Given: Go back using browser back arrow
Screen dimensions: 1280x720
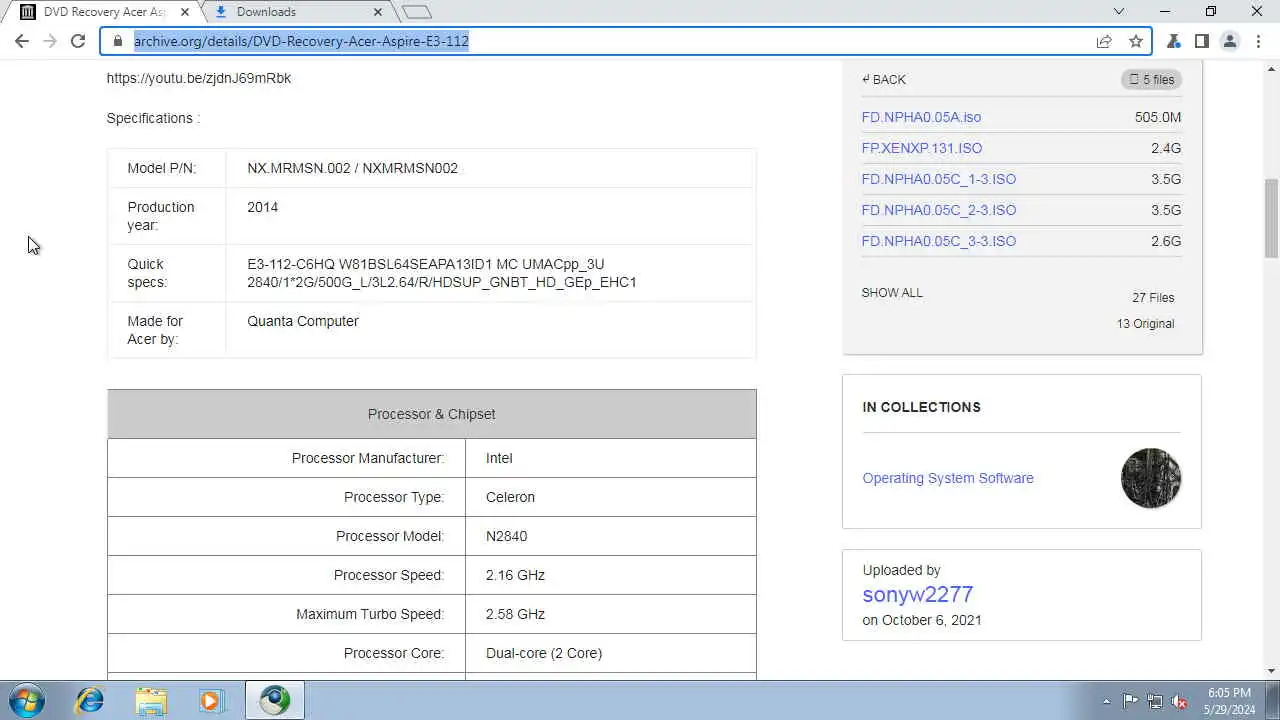Looking at the screenshot, I should (22, 41).
